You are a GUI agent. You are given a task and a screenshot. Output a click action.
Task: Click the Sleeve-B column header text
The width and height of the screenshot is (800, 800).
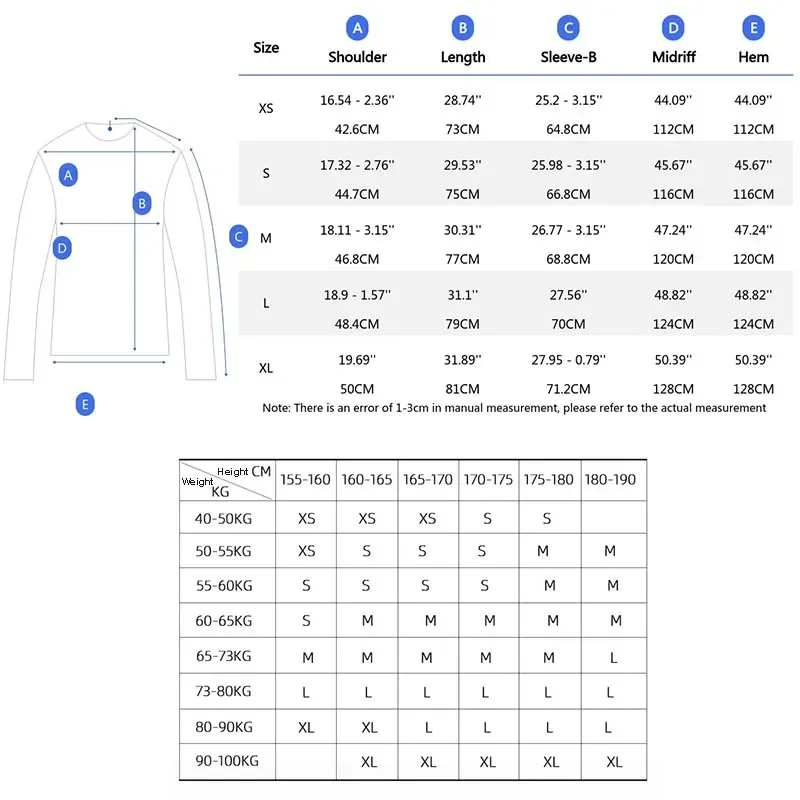568,57
